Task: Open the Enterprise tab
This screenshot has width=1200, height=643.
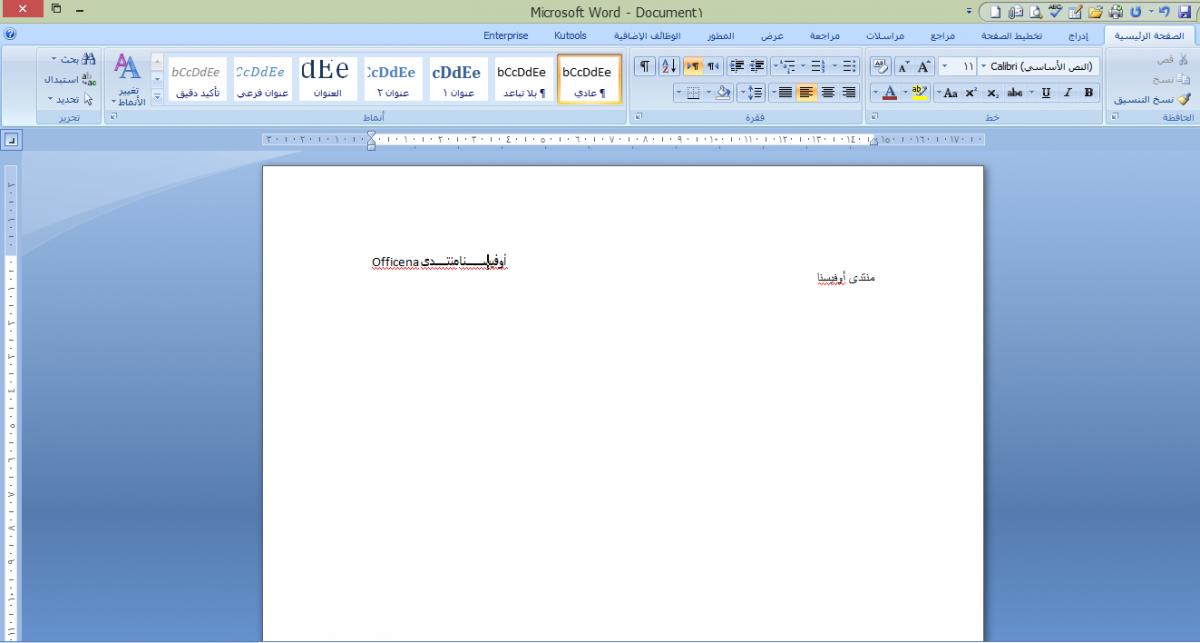Action: click(506, 35)
